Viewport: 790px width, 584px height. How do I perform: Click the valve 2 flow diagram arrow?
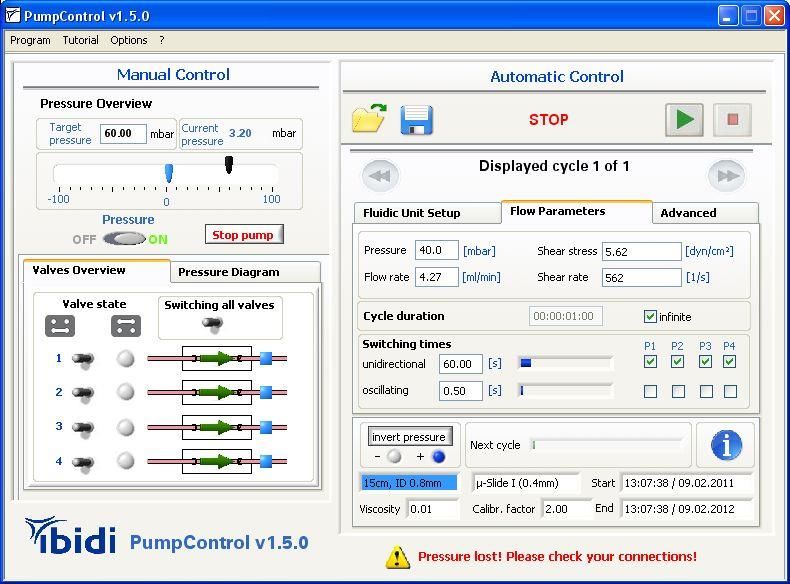point(217,393)
